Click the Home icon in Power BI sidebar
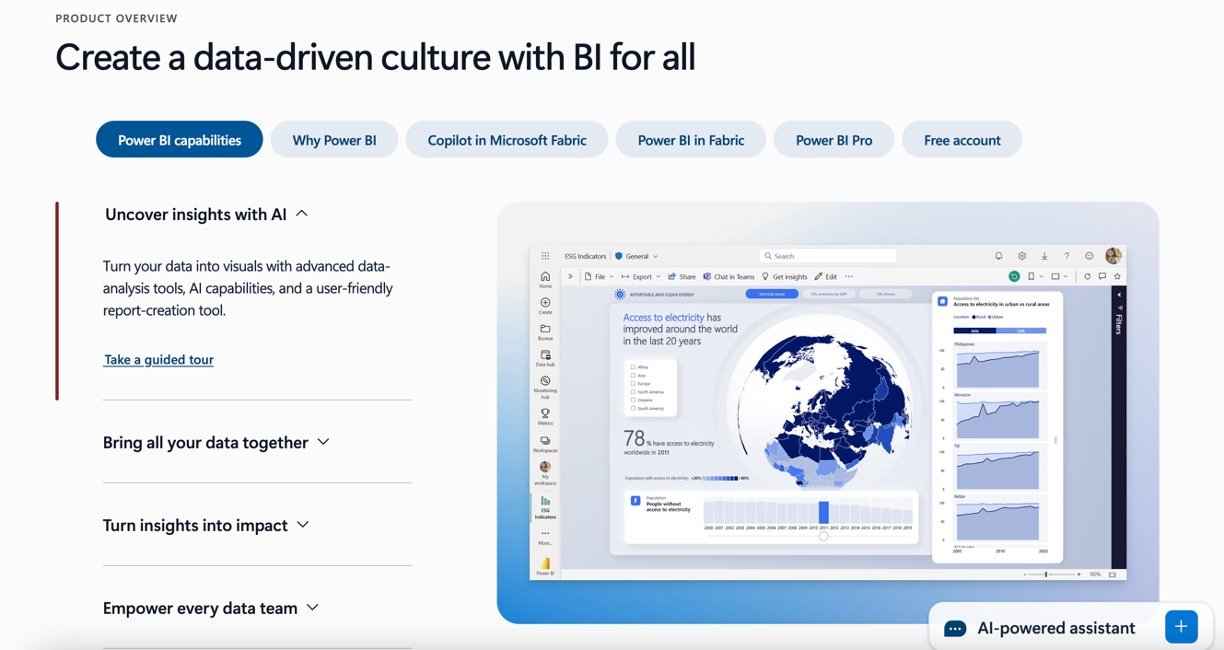 tap(545, 276)
